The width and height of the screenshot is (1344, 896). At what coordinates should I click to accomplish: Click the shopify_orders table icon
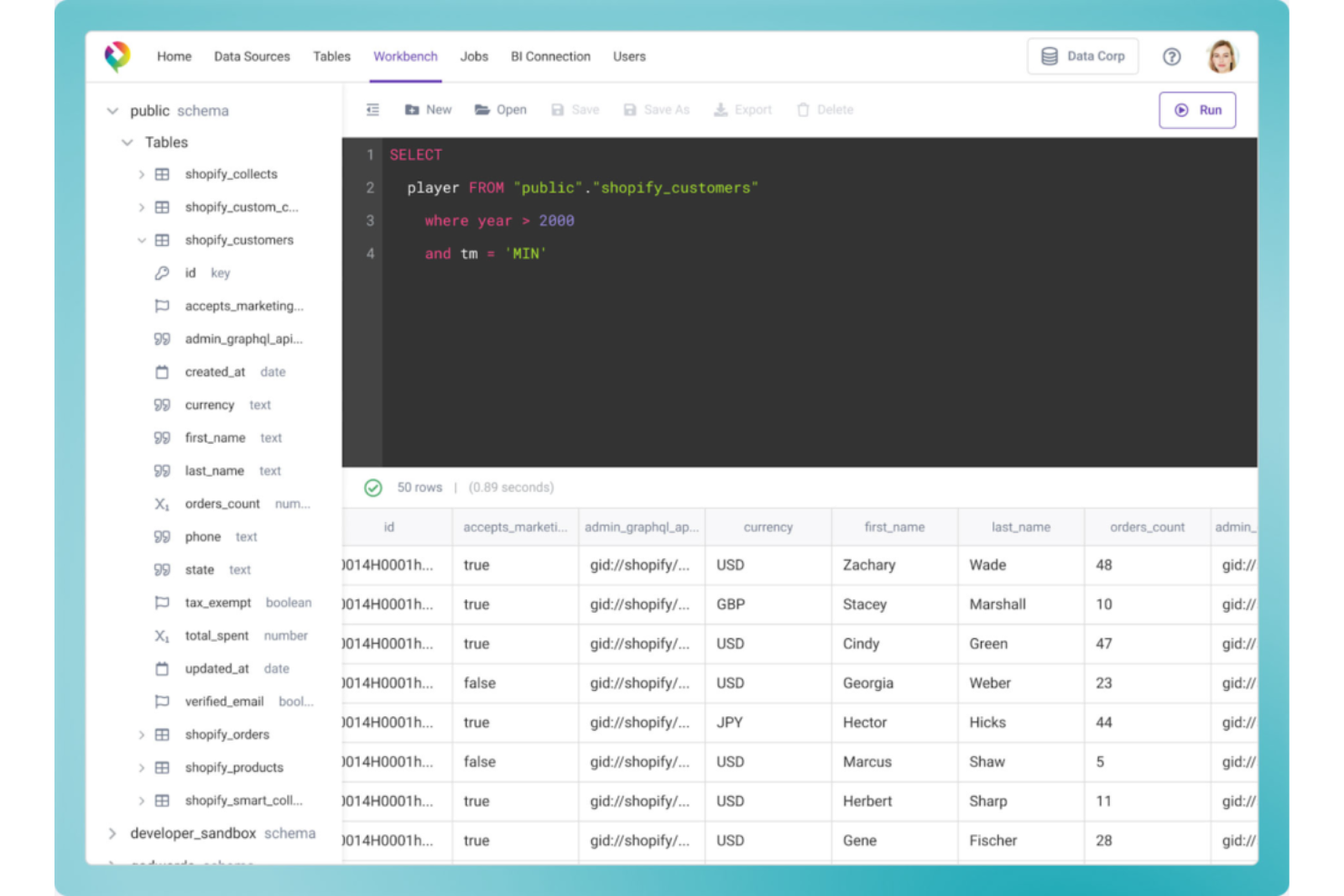tap(162, 734)
